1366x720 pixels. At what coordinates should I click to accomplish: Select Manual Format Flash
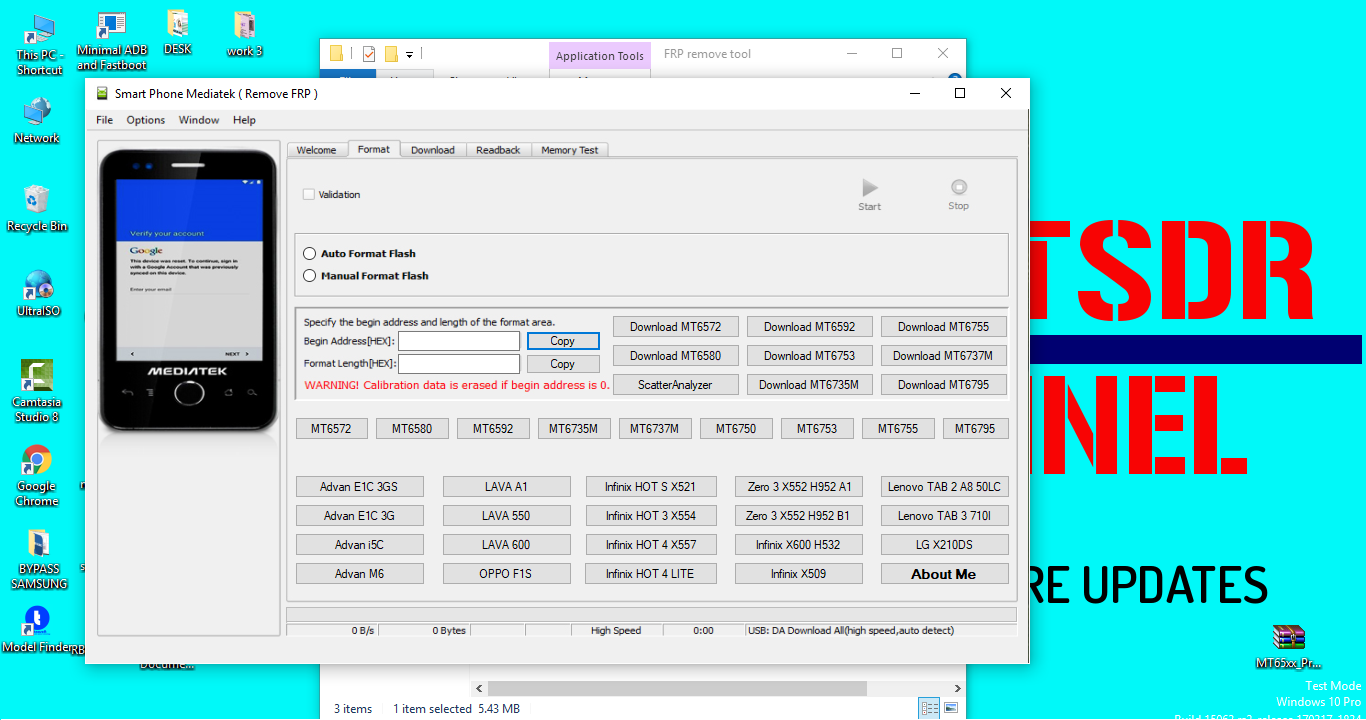point(310,275)
